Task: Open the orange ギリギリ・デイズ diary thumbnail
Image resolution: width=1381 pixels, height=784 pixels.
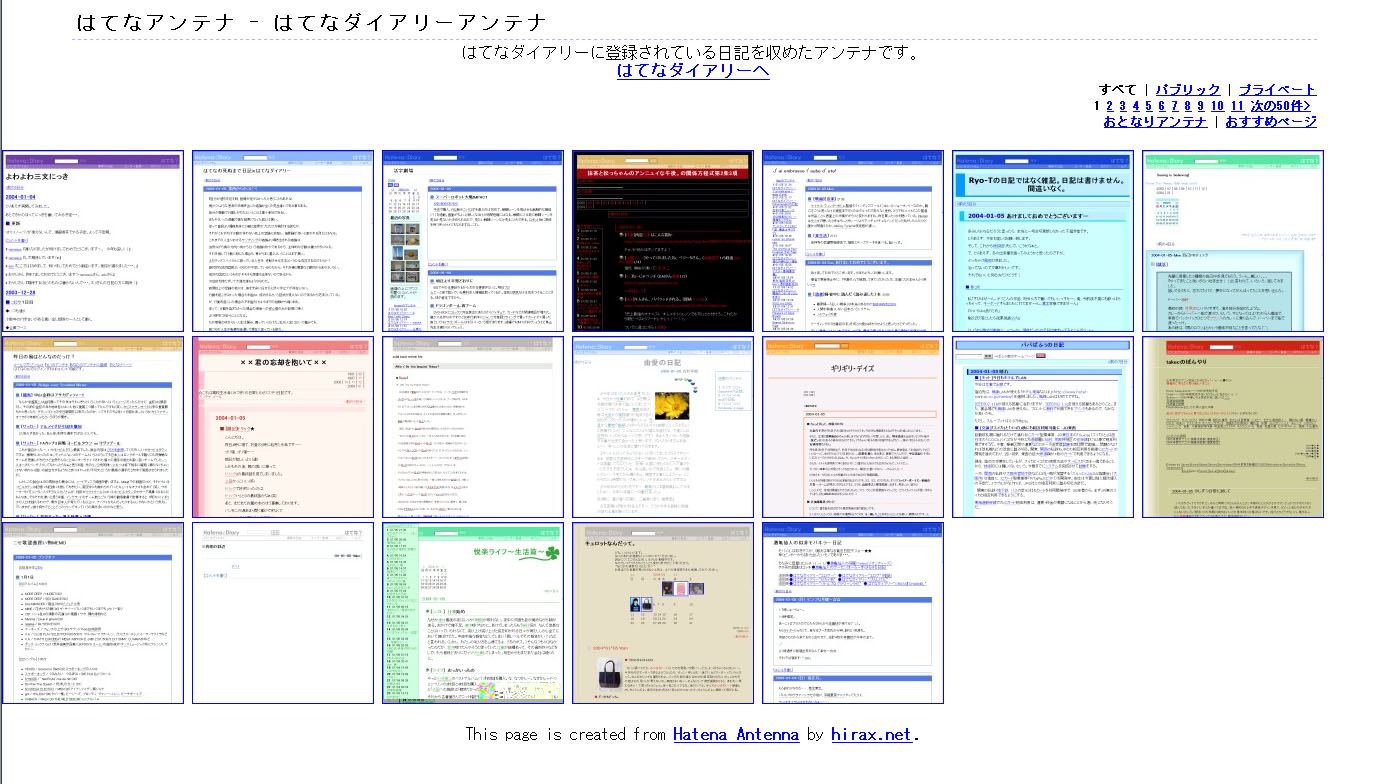Action: pyautogui.click(x=853, y=427)
